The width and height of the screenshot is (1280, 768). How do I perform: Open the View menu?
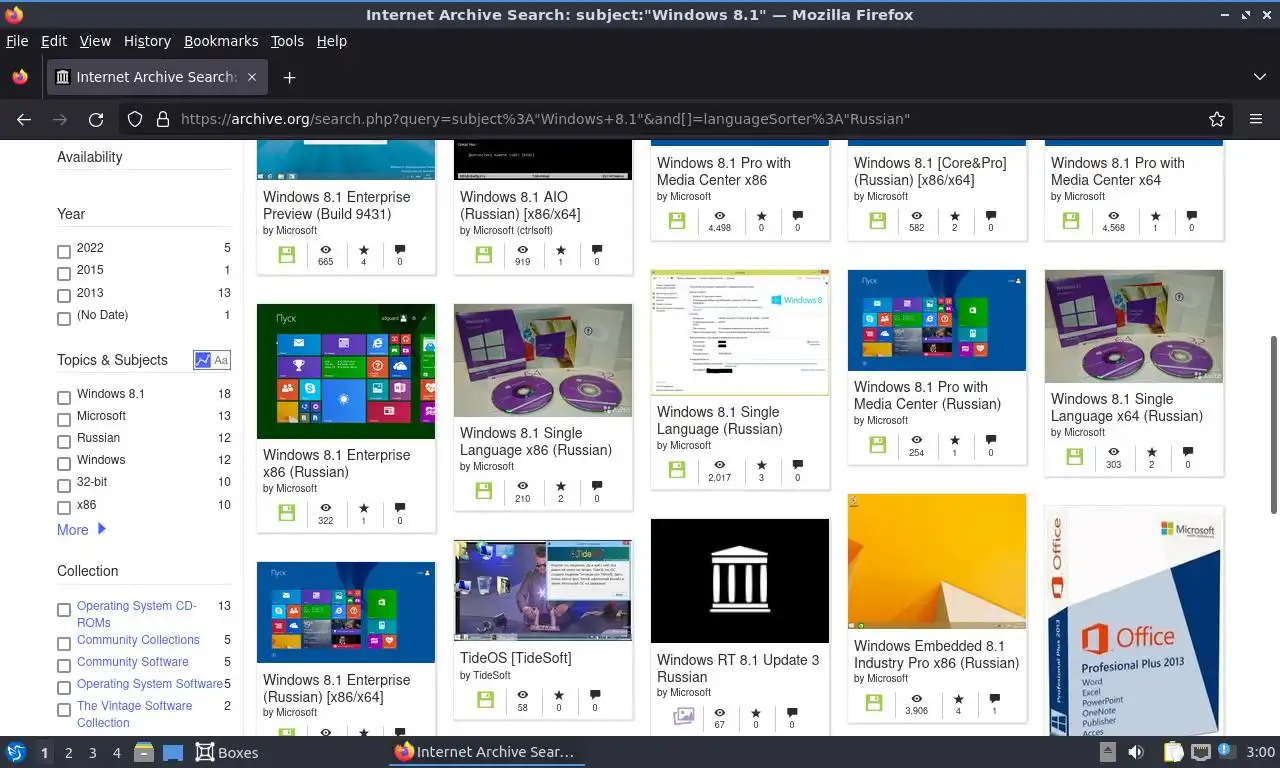(95, 41)
